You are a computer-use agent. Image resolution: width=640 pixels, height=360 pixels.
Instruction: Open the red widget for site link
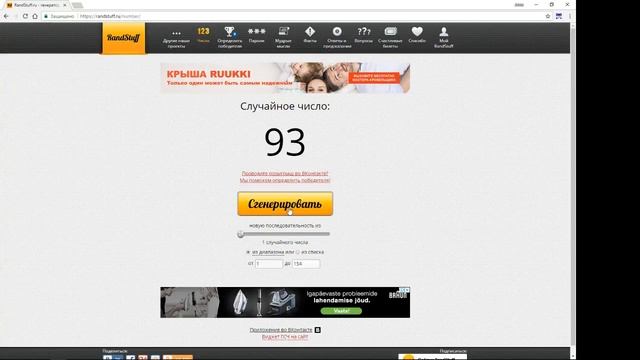(285, 337)
